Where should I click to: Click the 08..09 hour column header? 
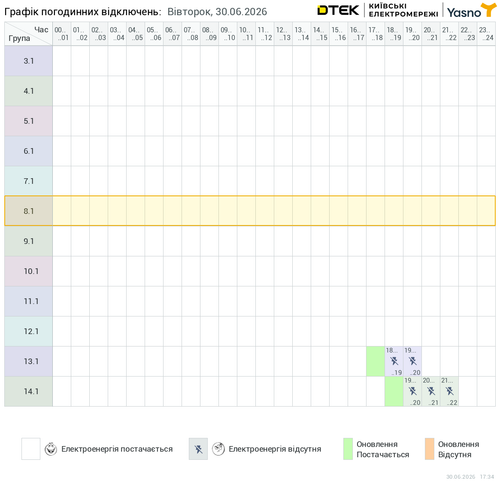(209, 34)
